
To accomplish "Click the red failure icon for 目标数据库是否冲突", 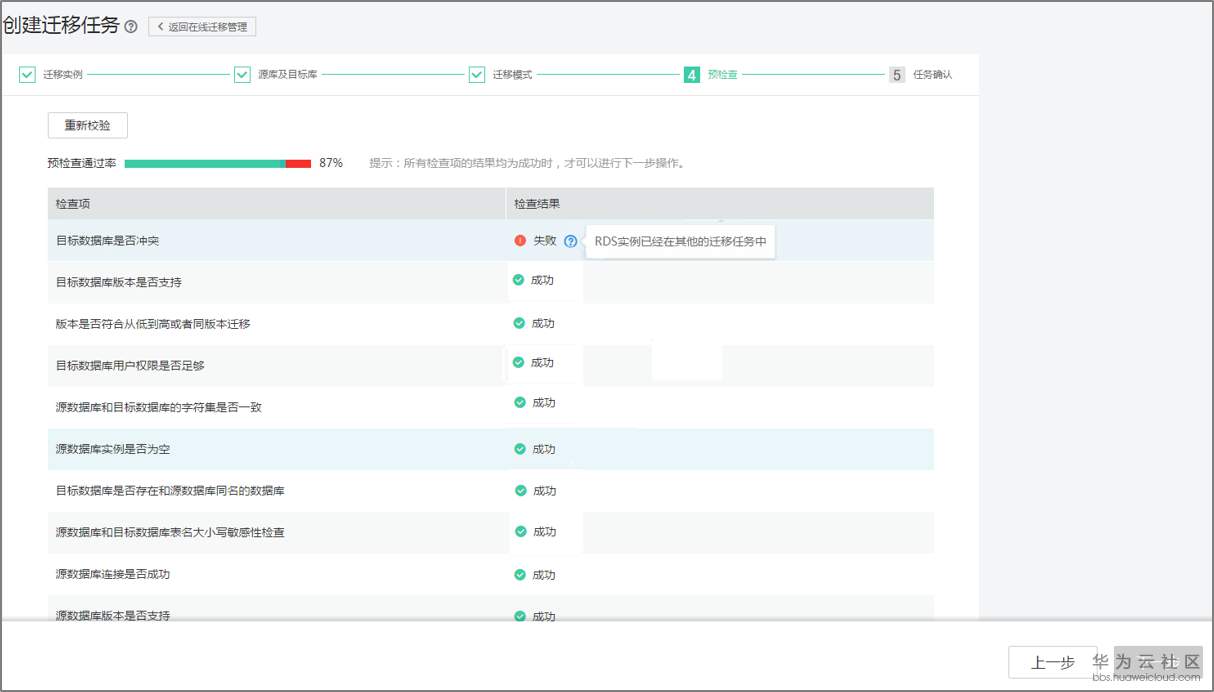I will (520, 241).
